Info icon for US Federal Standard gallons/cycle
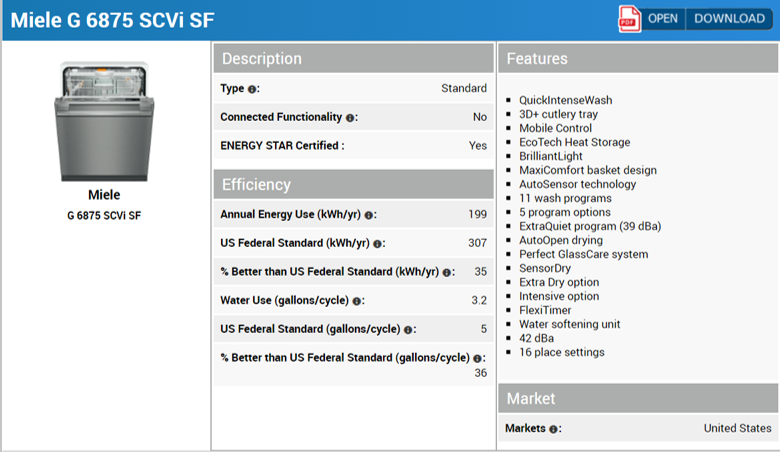This screenshot has width=780, height=452. pyautogui.click(x=408, y=330)
